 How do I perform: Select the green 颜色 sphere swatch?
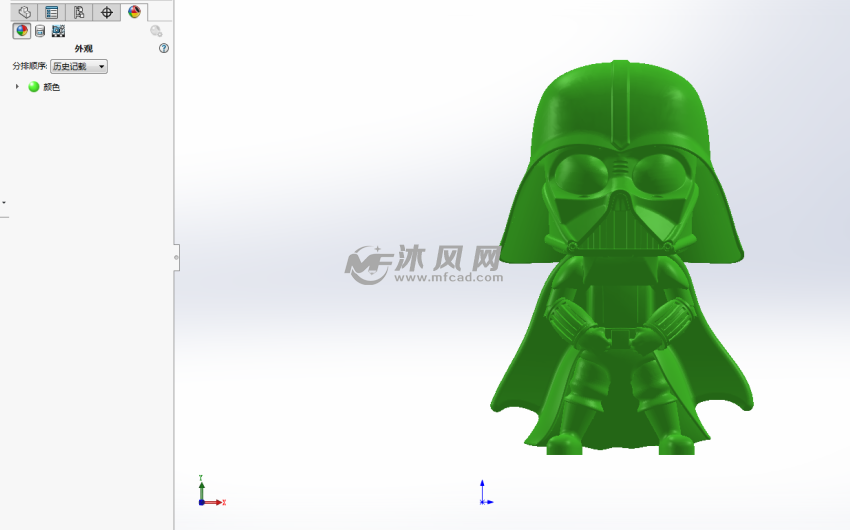(33, 87)
